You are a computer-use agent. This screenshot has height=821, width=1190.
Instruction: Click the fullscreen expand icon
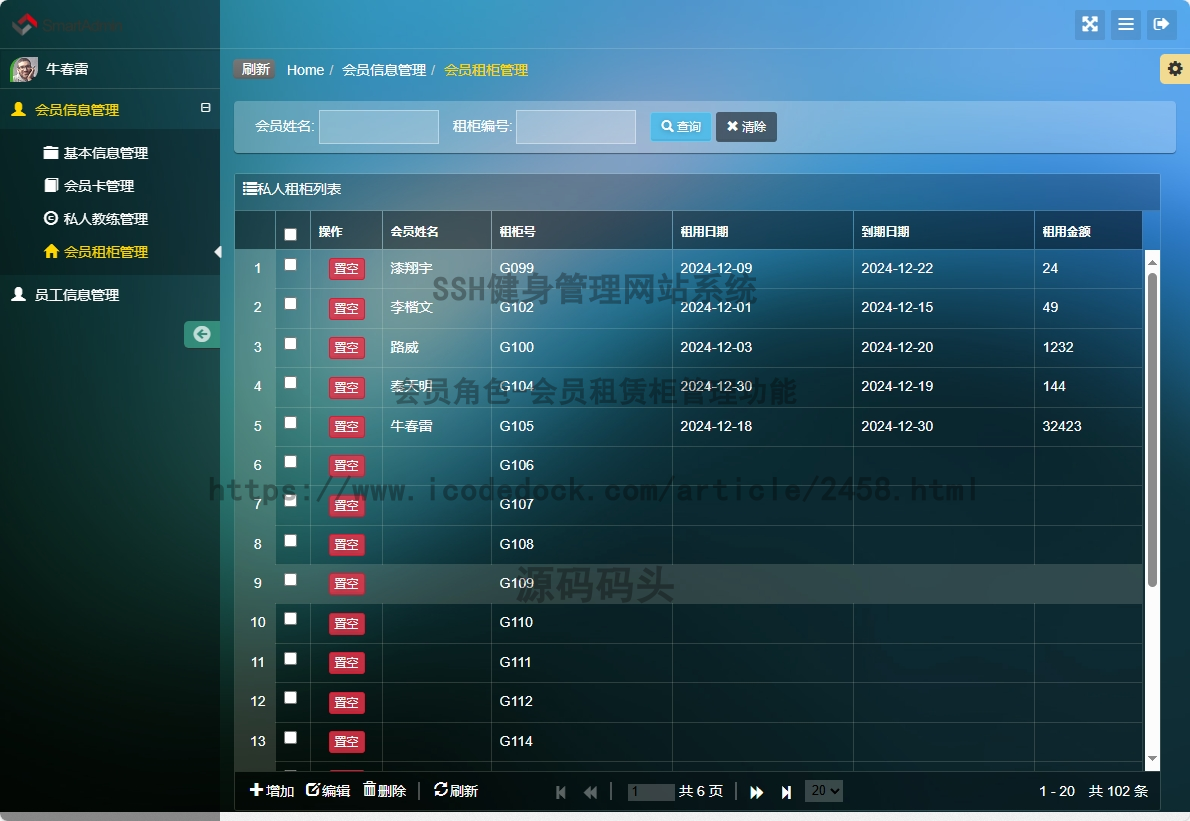click(1090, 24)
